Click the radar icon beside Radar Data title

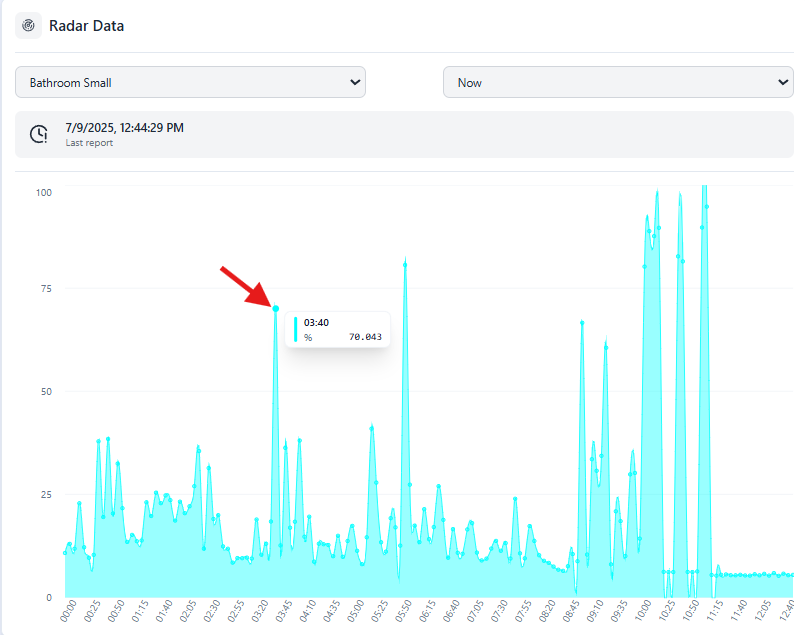(29, 26)
